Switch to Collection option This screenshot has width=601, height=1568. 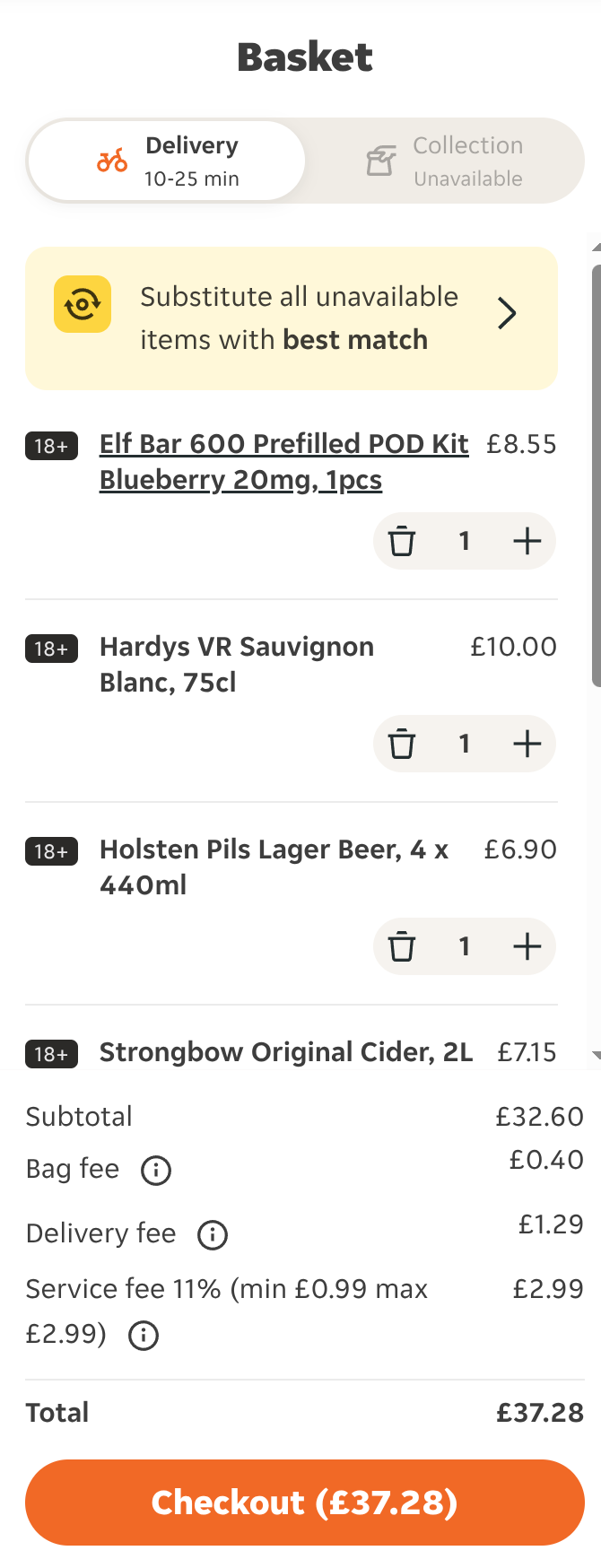[x=445, y=161]
